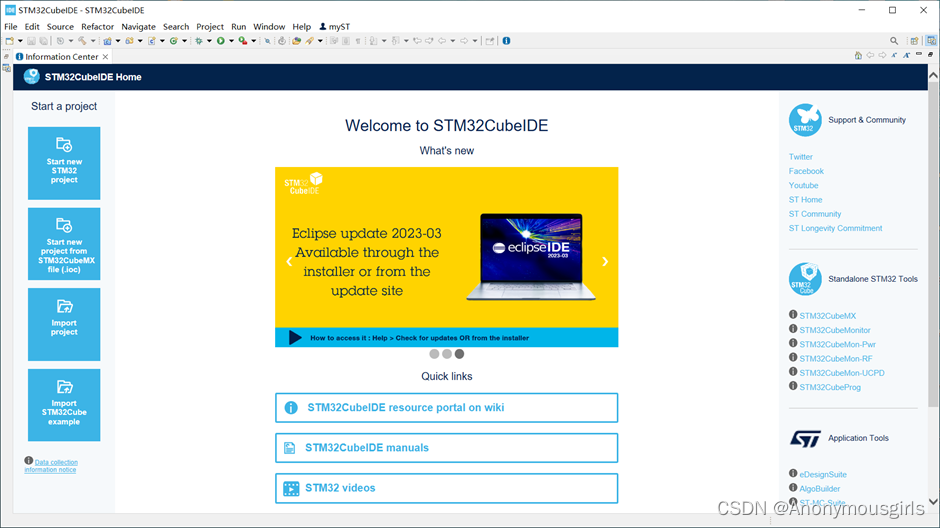Open the Navigate menu
The width and height of the screenshot is (940, 528).
138,26
